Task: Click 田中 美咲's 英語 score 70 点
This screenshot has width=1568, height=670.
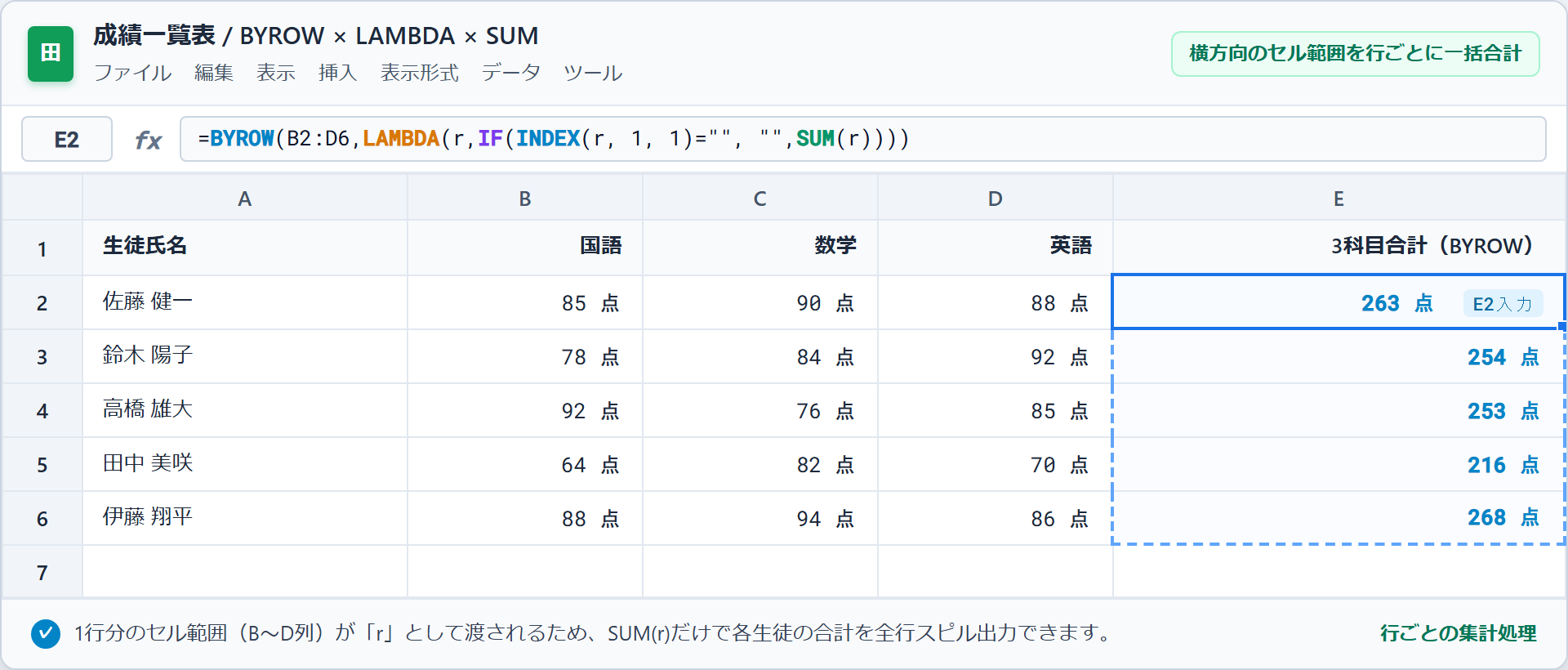Action: pyautogui.click(x=996, y=464)
